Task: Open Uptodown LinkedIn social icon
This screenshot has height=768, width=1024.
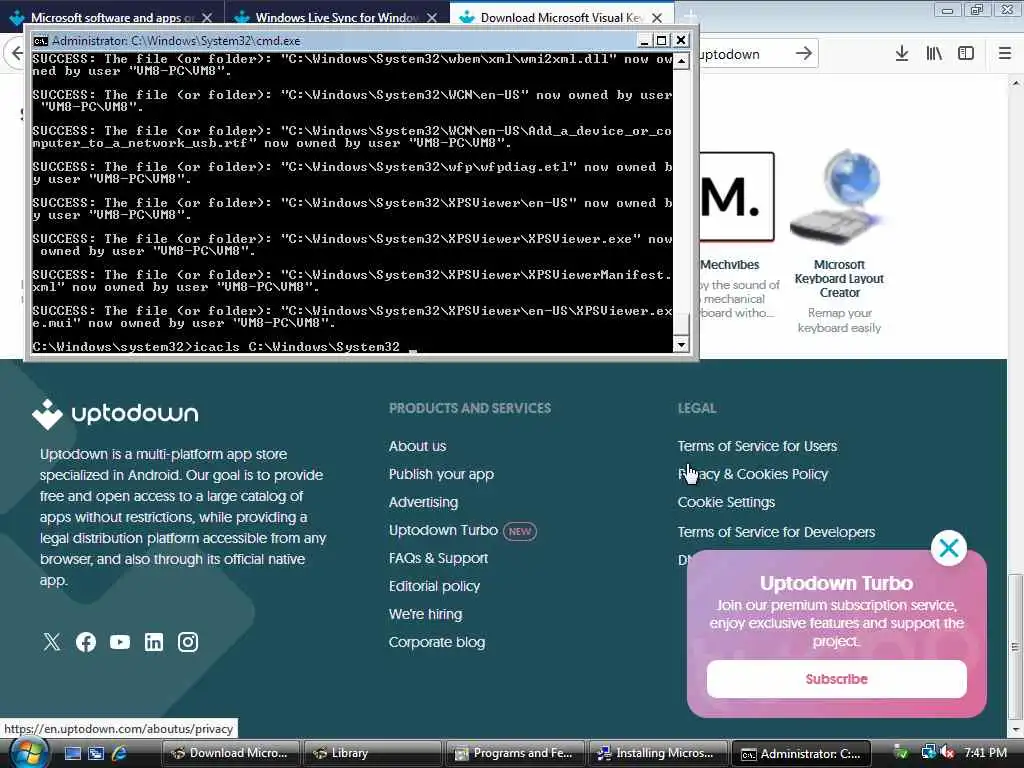Action: click(153, 642)
